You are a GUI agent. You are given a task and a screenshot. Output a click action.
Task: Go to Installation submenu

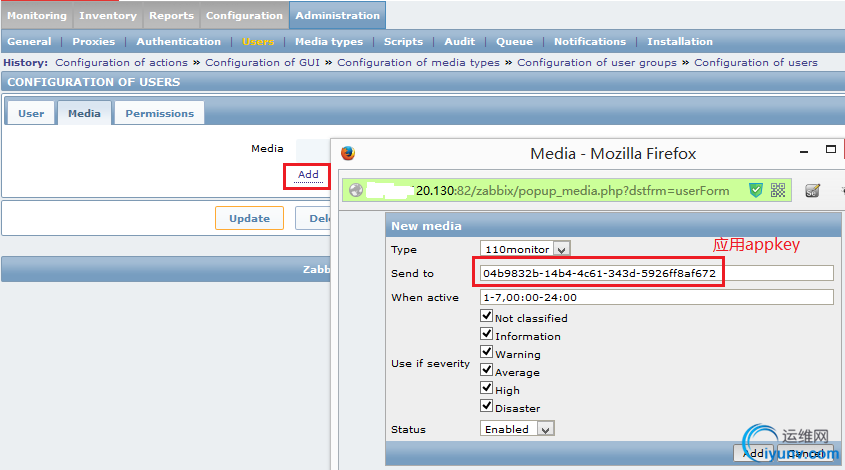coord(680,42)
